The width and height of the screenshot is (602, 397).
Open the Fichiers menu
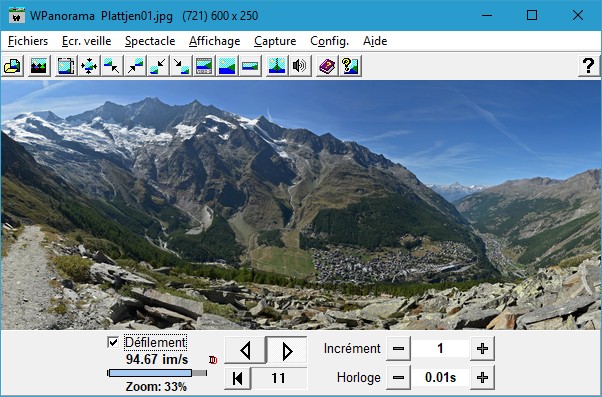tap(28, 41)
